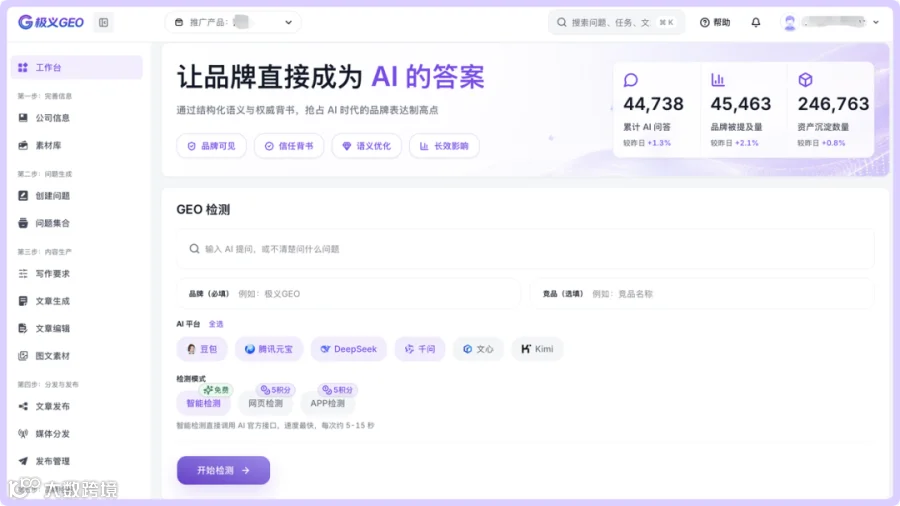Open 发布管理 in sidebar

(77, 461)
